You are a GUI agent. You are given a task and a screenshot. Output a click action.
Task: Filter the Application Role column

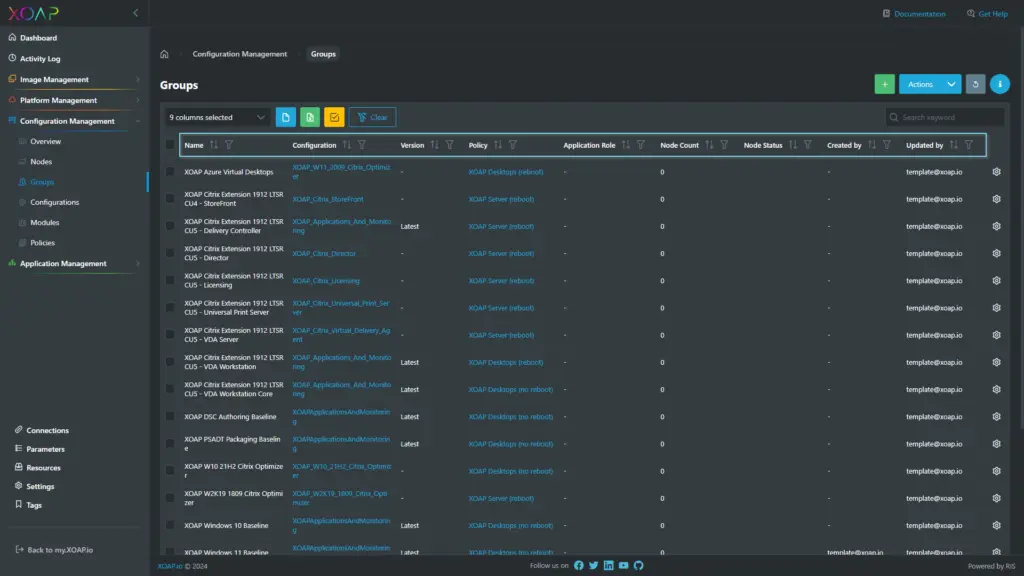641,145
